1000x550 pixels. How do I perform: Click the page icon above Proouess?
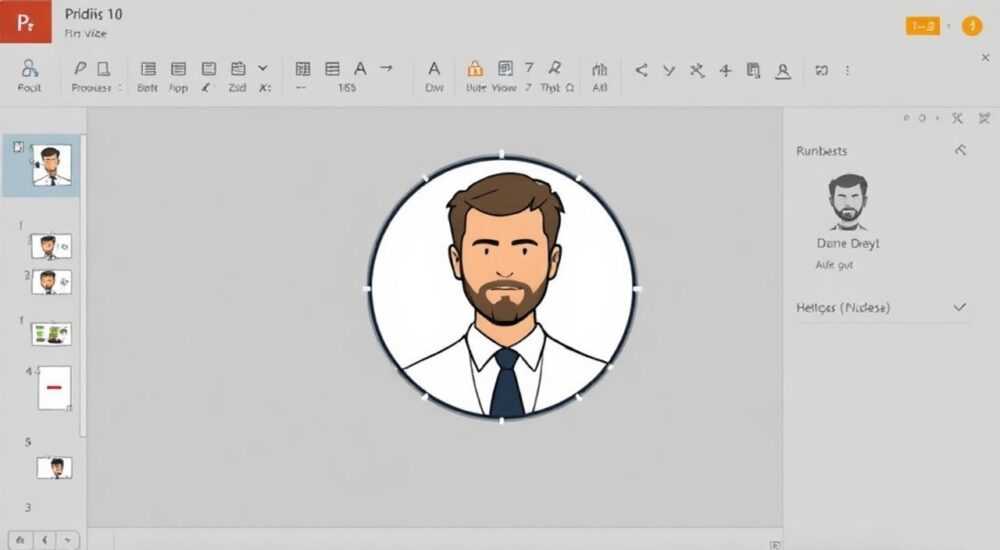(103, 68)
